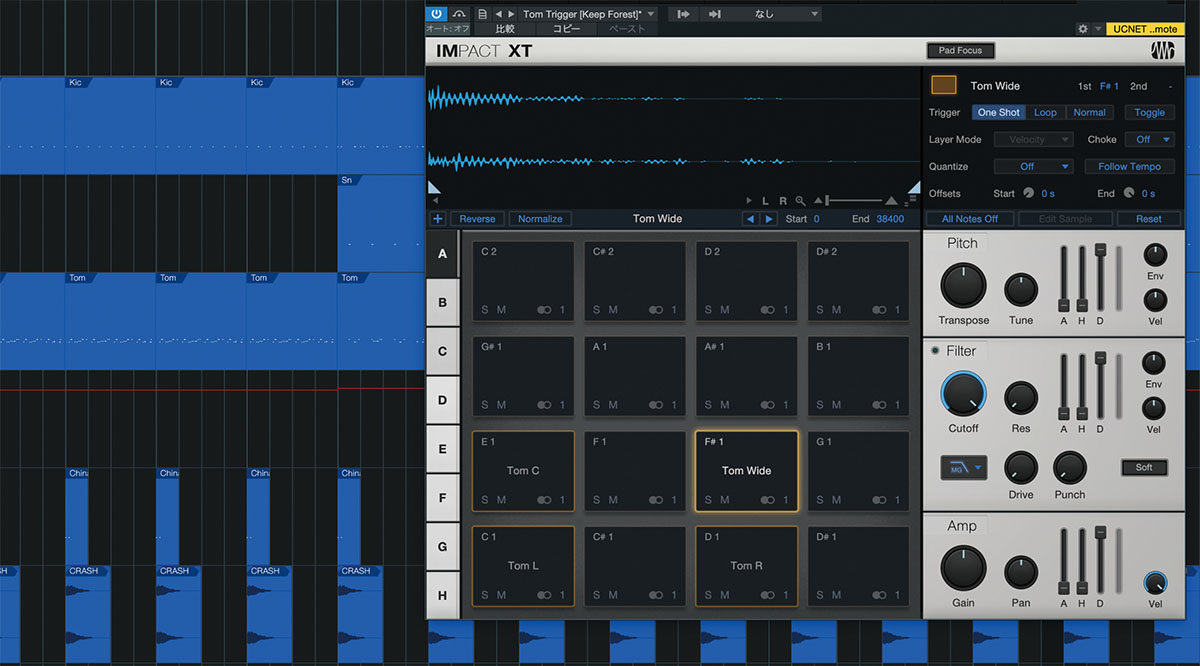This screenshot has height=666, width=1200.
Task: Select One Shot trigger mode
Action: 999,113
